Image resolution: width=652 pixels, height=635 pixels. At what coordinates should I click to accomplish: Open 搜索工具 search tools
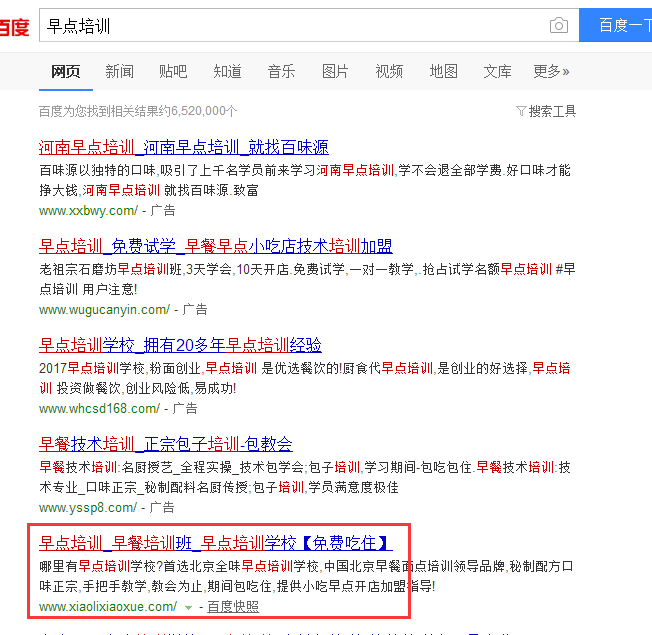click(x=552, y=111)
